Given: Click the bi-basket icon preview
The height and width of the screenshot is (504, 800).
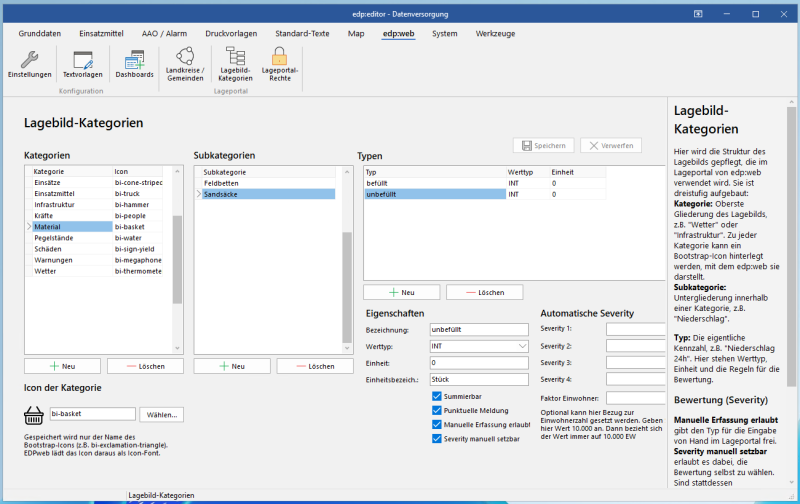Looking at the screenshot, I should tap(34, 415).
